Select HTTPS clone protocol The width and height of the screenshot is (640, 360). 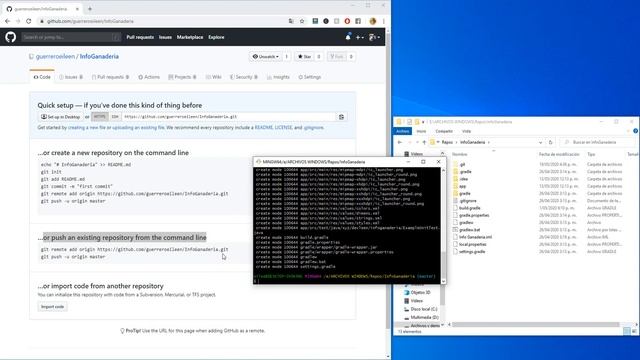pos(100,117)
